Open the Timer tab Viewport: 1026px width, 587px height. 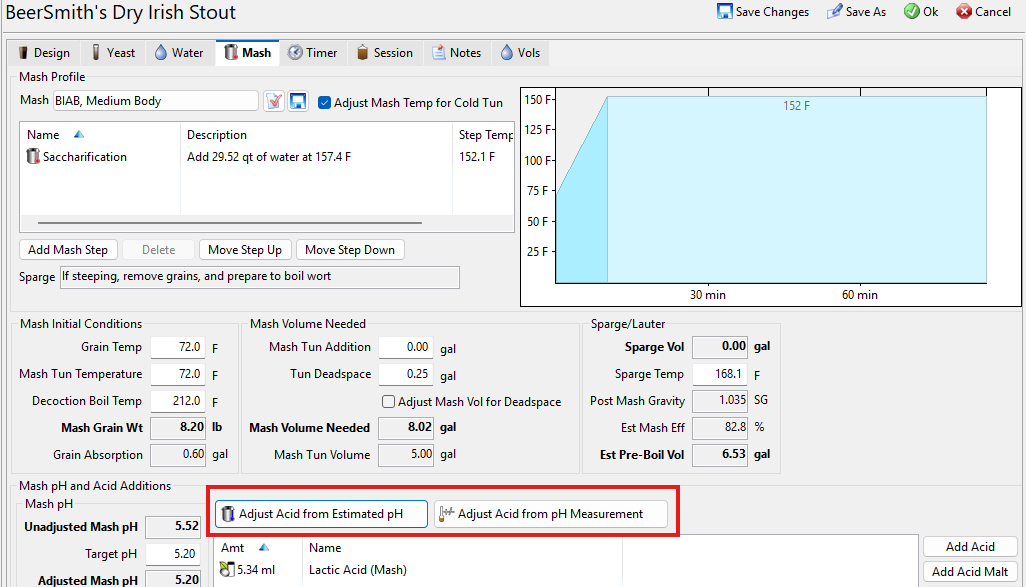point(312,53)
